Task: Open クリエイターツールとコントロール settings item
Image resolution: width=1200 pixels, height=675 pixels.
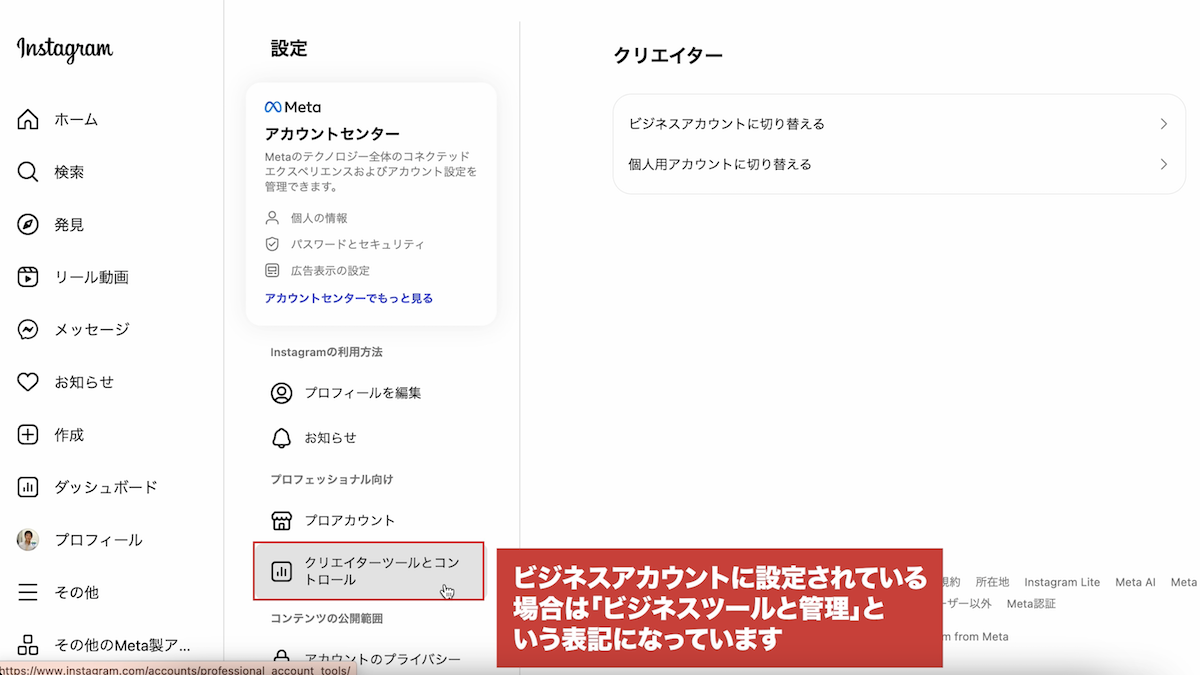Action: pyautogui.click(x=367, y=571)
